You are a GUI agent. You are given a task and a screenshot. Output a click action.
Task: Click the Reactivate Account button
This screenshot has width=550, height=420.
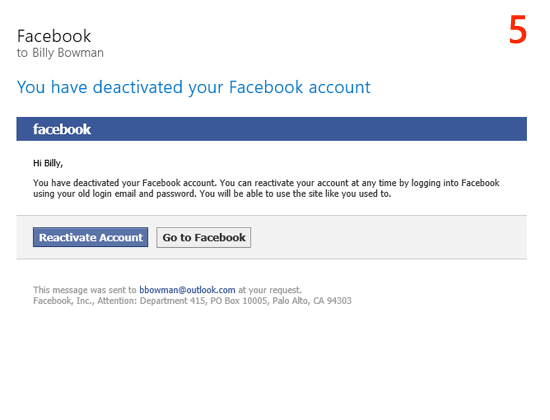[90, 237]
